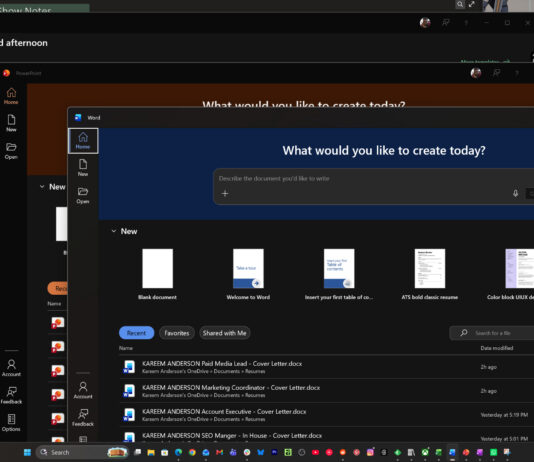The height and width of the screenshot is (462, 534).
Task: Open Options in the PowerPoint sidebar
Action: [11, 423]
